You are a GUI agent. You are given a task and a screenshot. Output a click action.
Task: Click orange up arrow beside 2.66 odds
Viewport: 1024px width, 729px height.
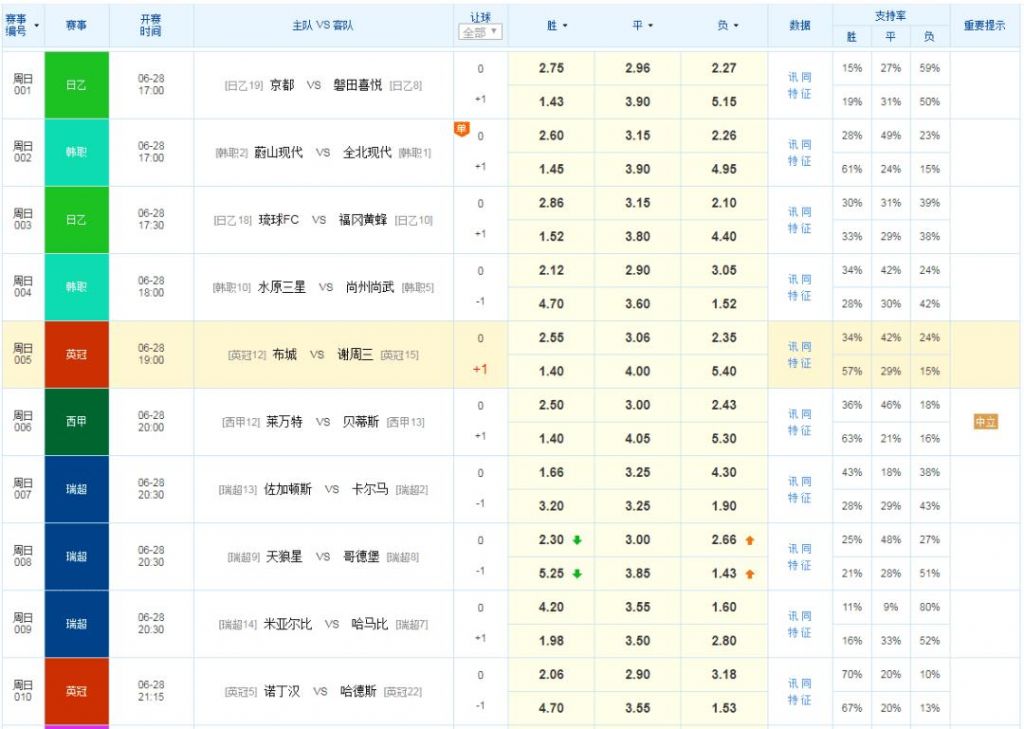(750, 540)
